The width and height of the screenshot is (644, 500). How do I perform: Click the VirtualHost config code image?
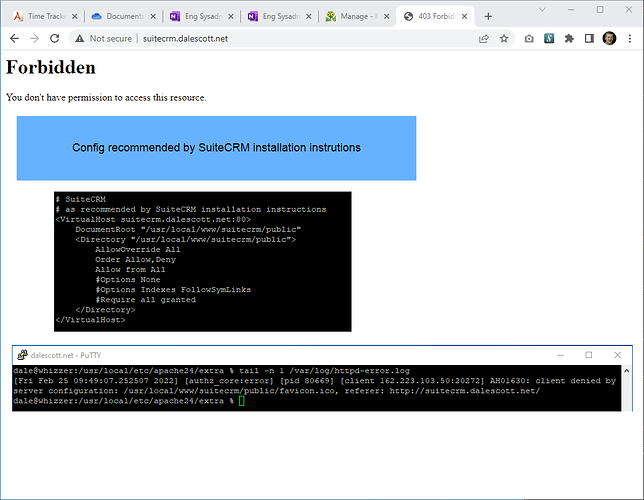202,261
